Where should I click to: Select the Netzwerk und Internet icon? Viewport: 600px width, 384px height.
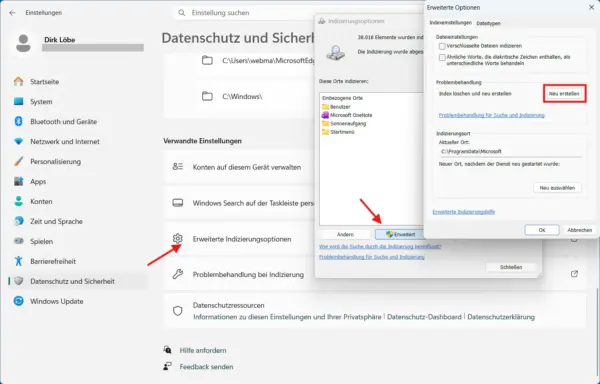tap(18, 141)
